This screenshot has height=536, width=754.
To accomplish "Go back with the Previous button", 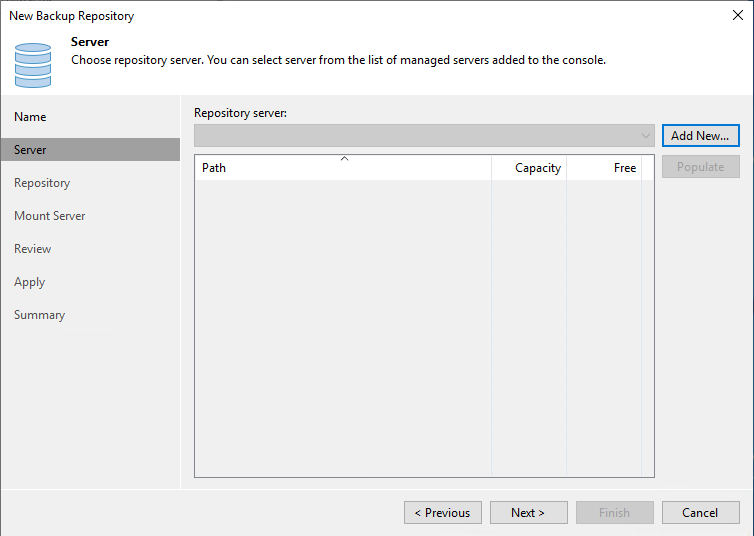I will pyautogui.click(x=443, y=513).
